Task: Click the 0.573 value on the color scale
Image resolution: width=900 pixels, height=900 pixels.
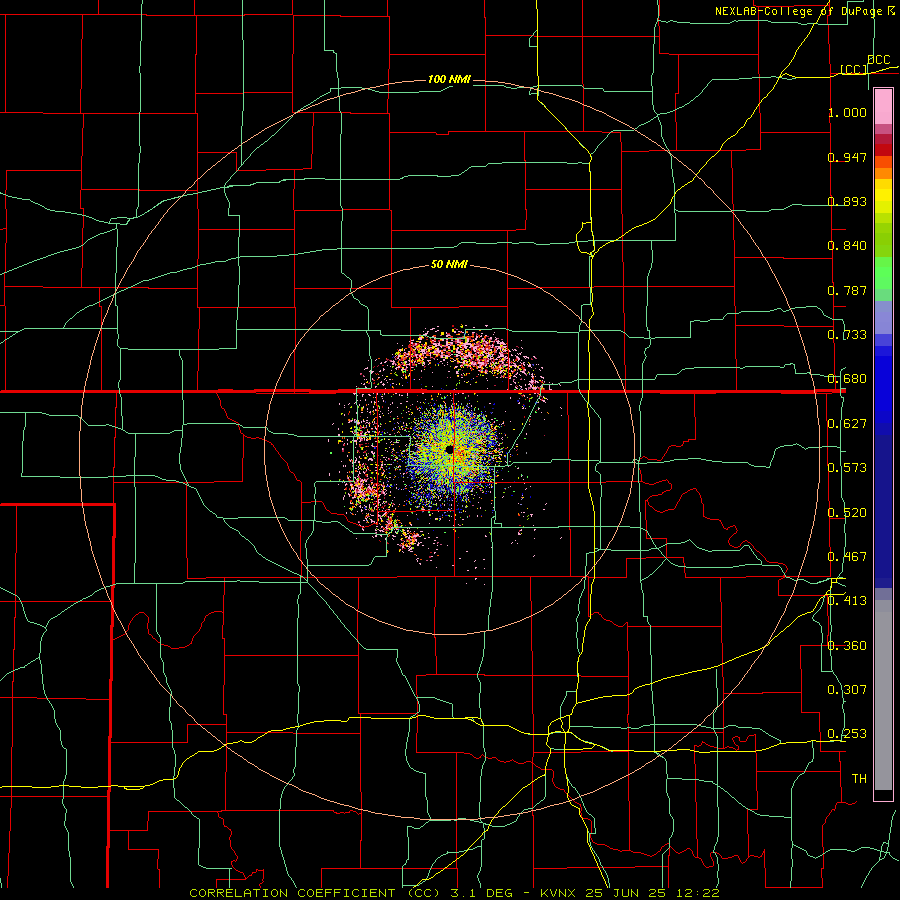Action: [x=847, y=468]
